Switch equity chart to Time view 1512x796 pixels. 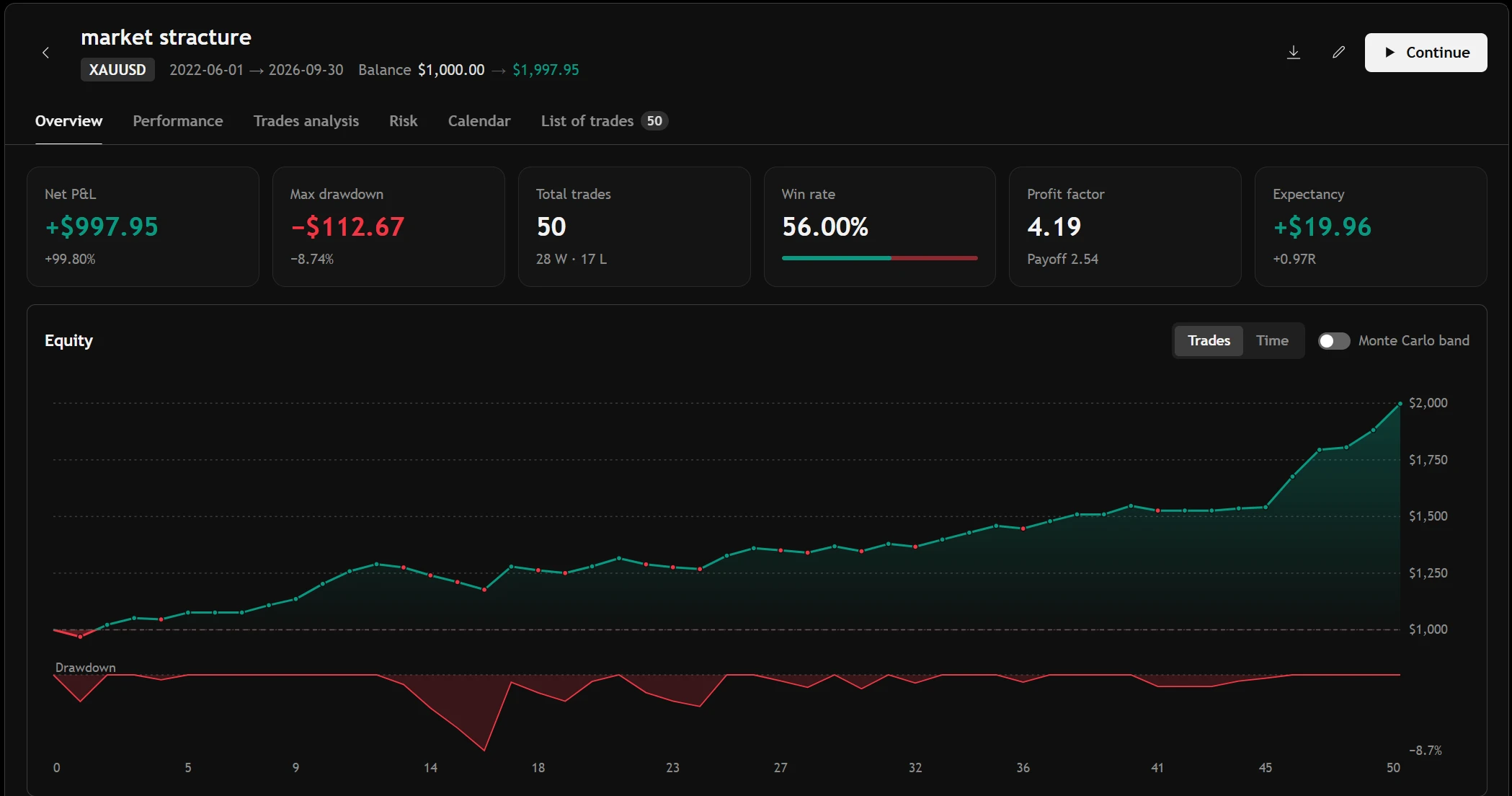pyautogui.click(x=1272, y=340)
